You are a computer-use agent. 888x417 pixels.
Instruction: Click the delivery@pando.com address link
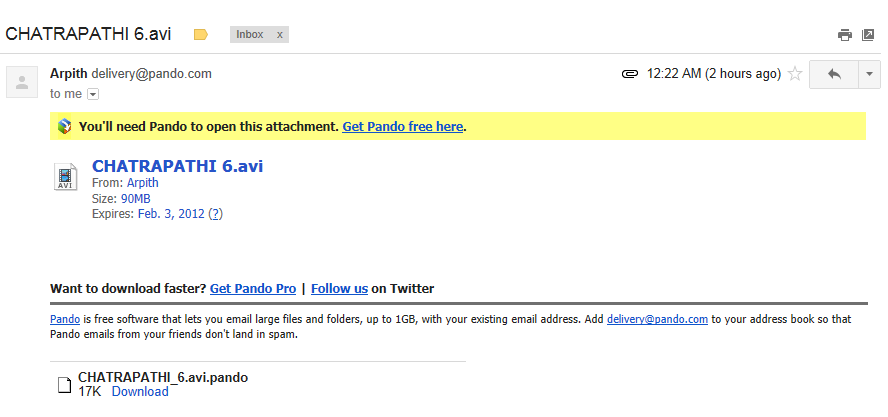[x=657, y=320]
